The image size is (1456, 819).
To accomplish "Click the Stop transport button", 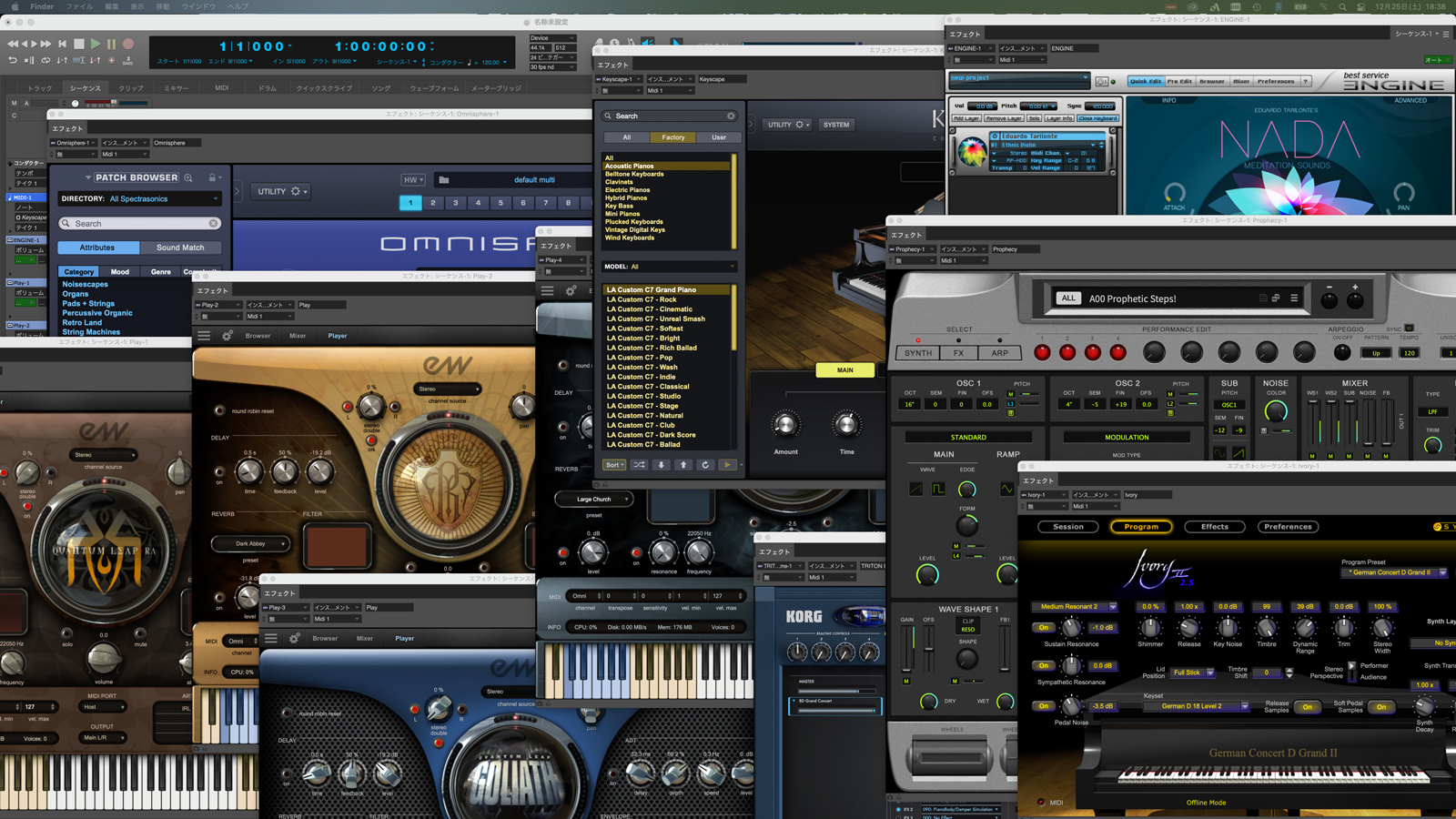I will (79, 44).
